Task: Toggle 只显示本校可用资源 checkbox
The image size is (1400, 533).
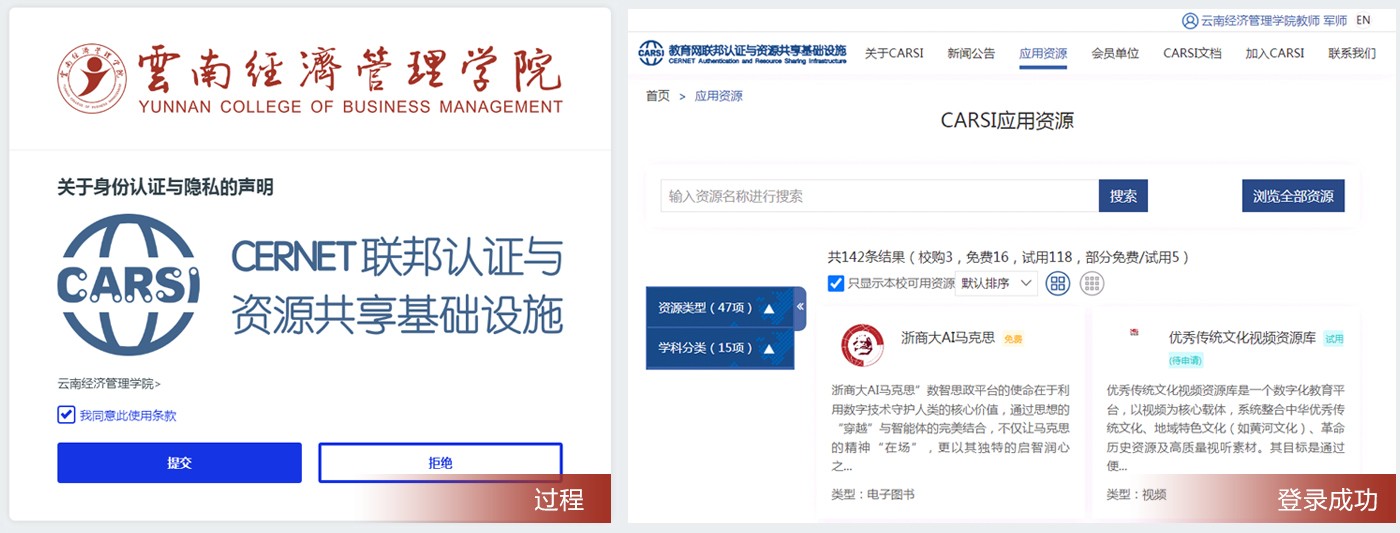Action: click(837, 283)
